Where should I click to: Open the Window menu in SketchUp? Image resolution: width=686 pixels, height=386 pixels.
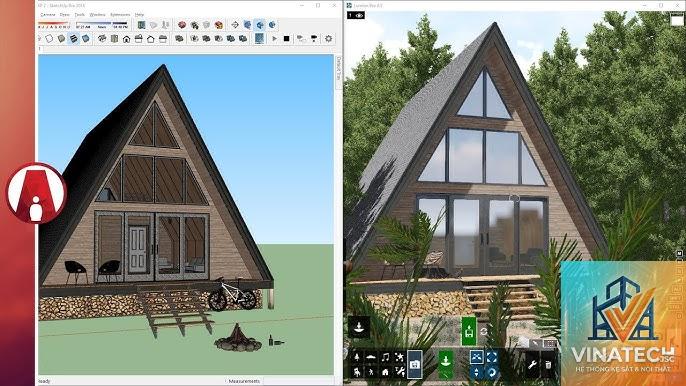97,14
